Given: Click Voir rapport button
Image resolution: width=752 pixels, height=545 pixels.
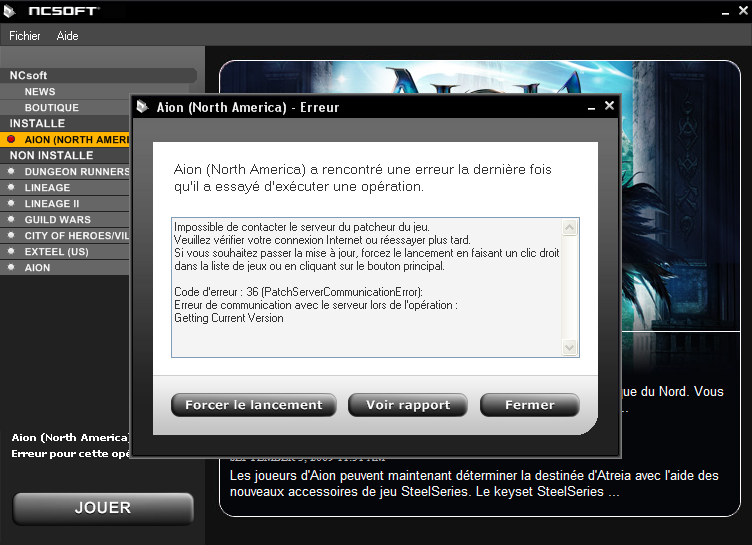Looking at the screenshot, I should (x=408, y=405).
